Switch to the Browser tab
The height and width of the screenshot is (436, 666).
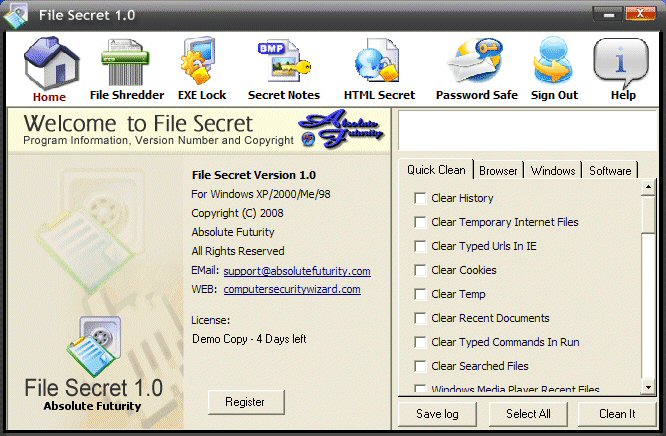tap(498, 171)
